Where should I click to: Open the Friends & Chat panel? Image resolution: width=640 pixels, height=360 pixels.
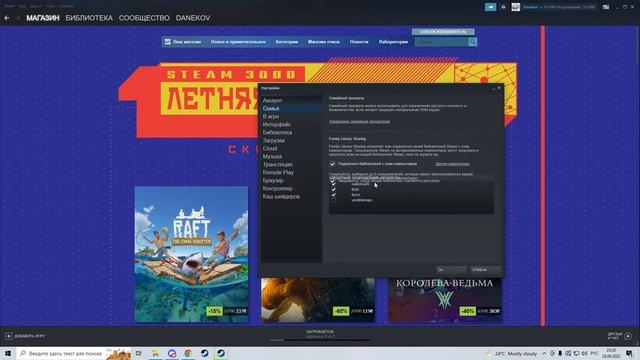coord(619,336)
